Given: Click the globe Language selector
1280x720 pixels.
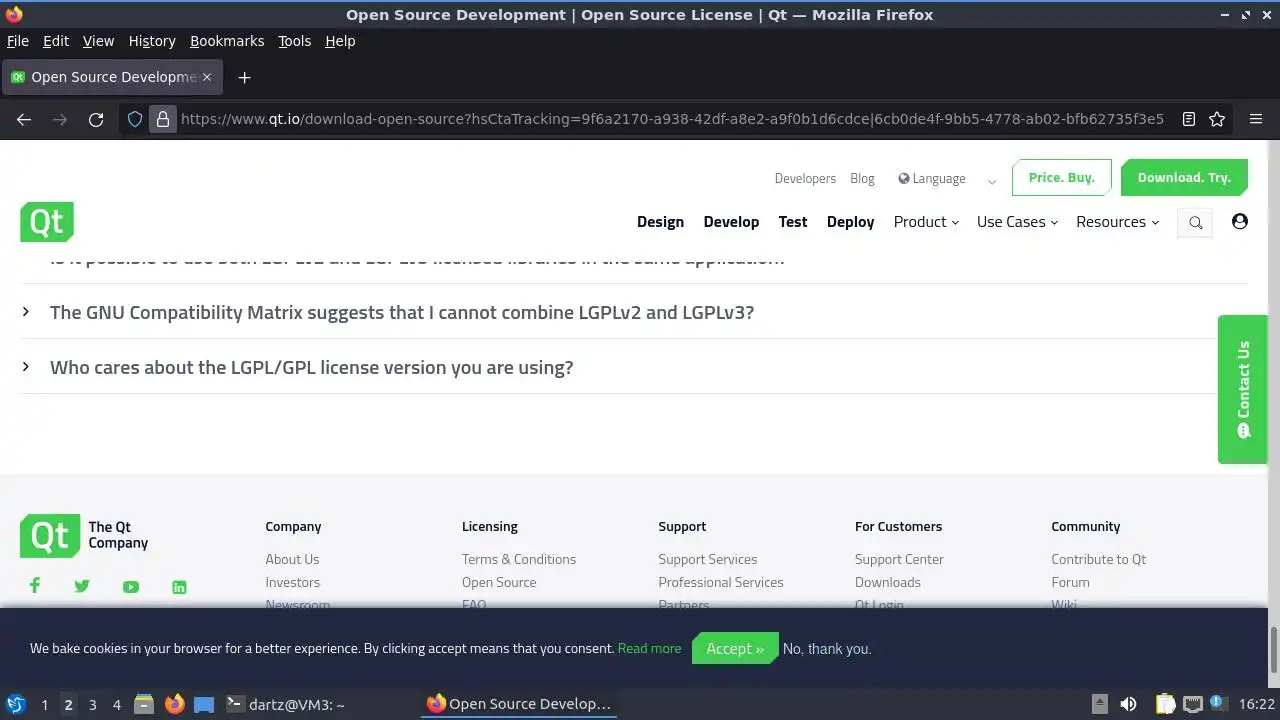Looking at the screenshot, I should 932,179.
